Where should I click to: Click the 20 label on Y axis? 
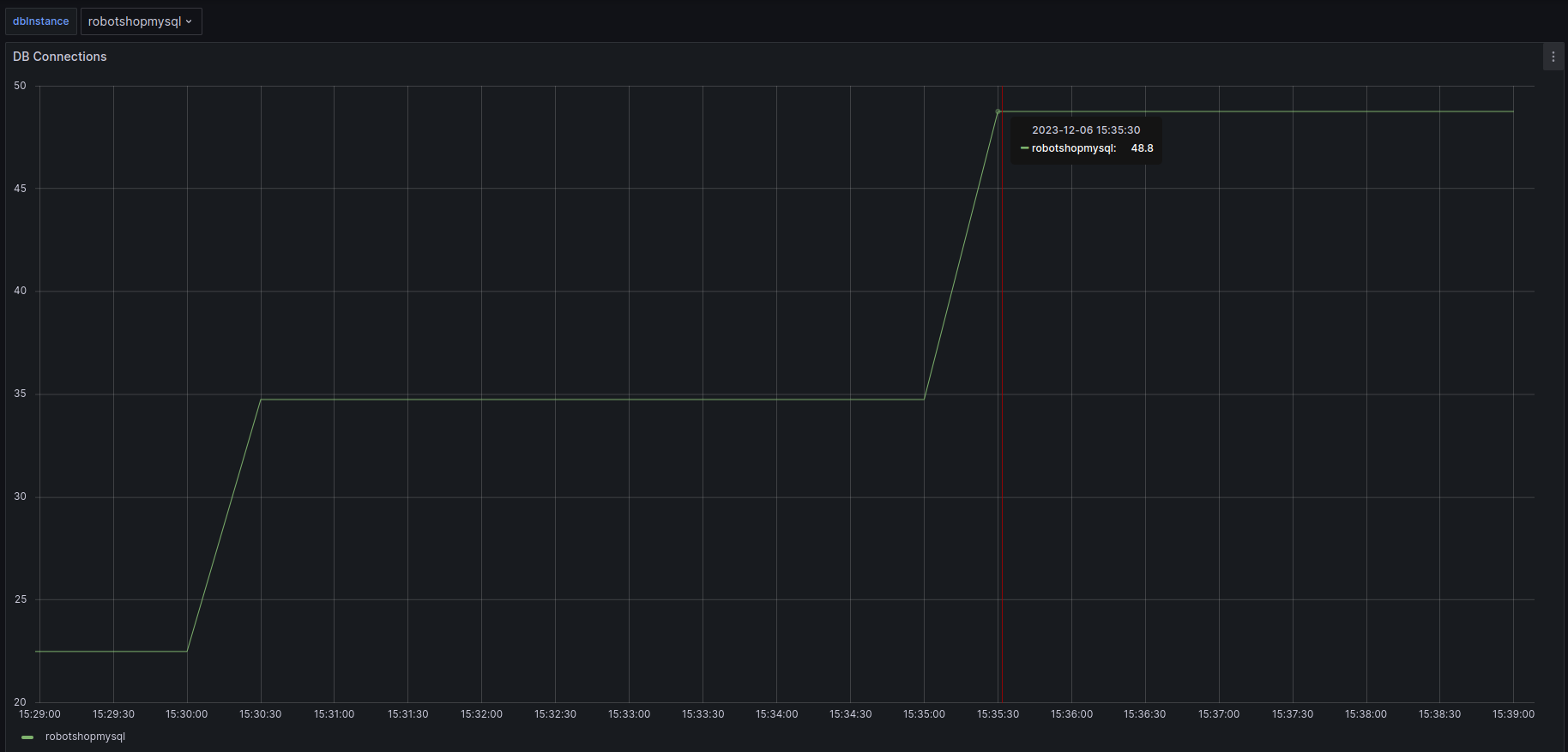coord(20,701)
